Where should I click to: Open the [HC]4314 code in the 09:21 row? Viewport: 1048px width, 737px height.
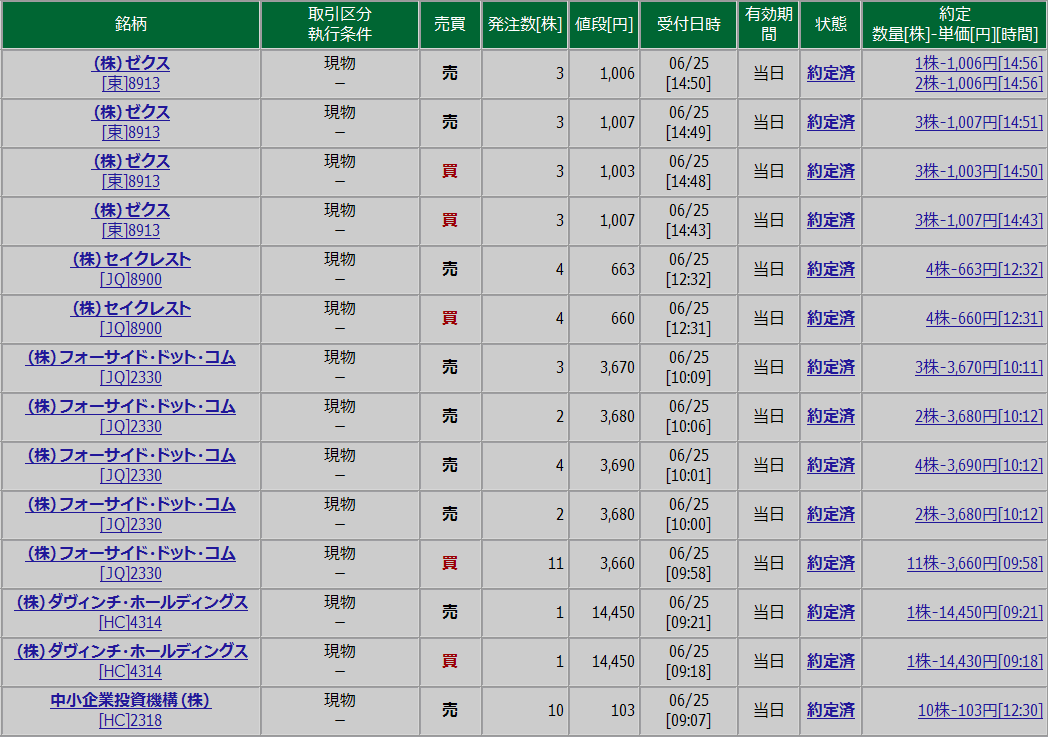[x=130, y=623]
